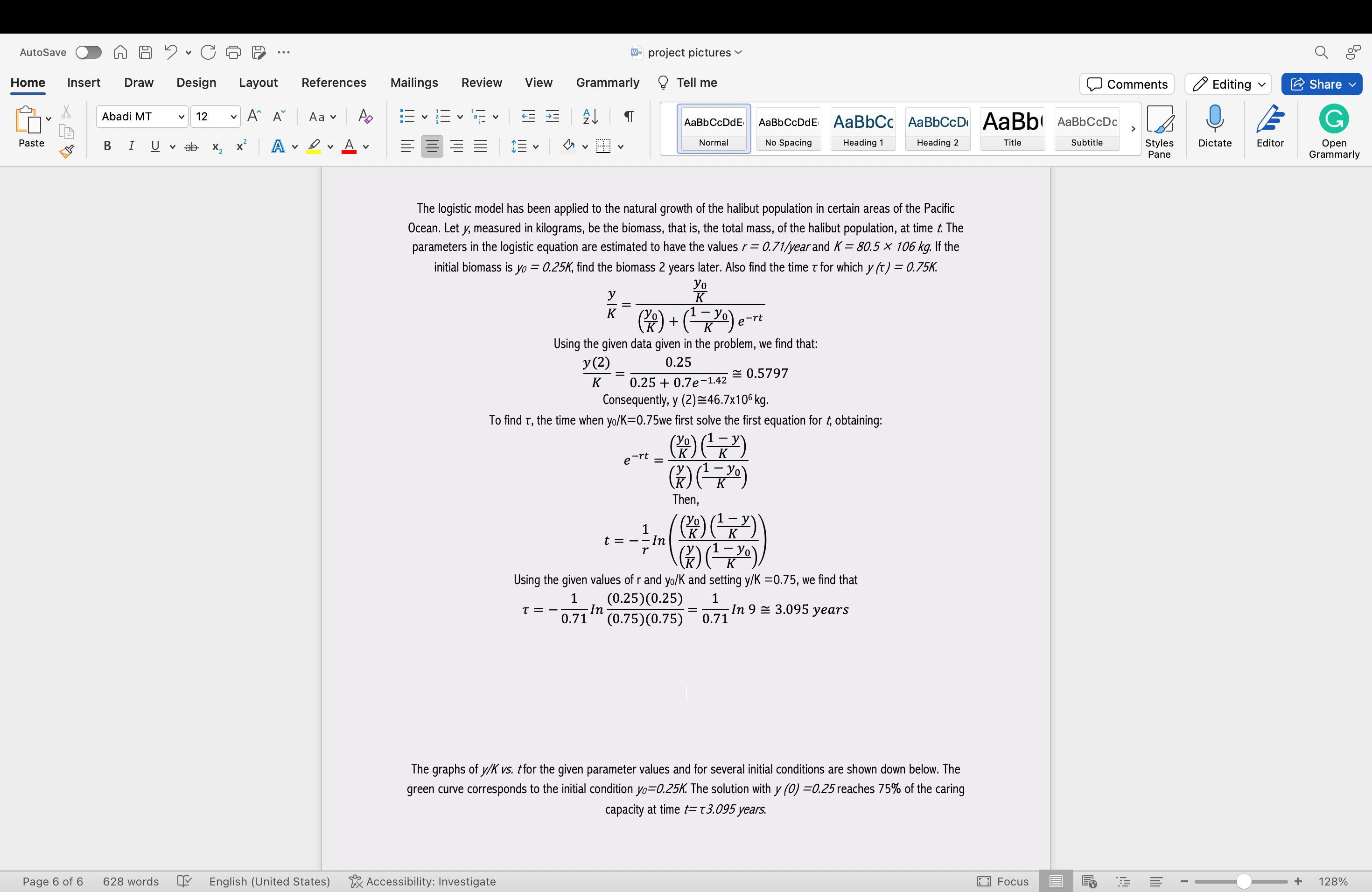The image size is (1372, 892).
Task: Click the Sort A-Z icon
Action: (x=590, y=116)
